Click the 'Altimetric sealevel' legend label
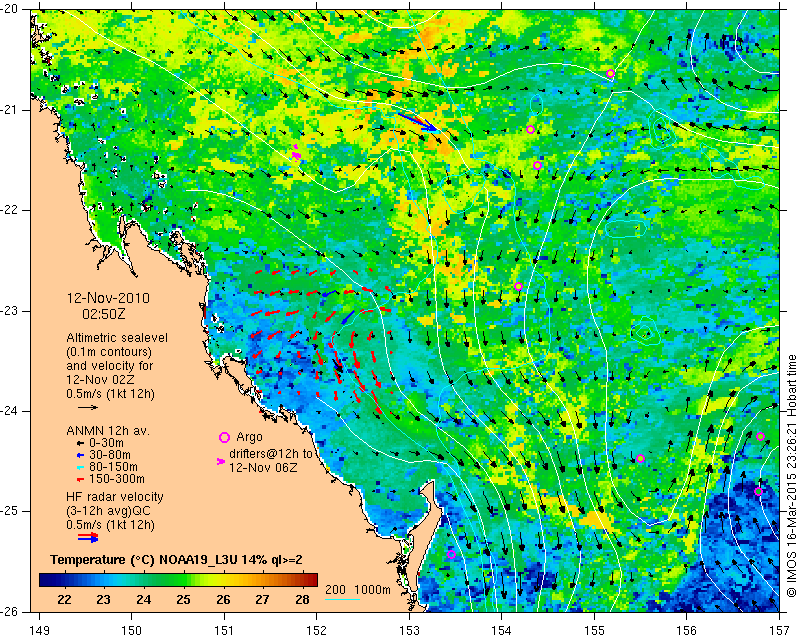800x640 pixels. coord(117,338)
